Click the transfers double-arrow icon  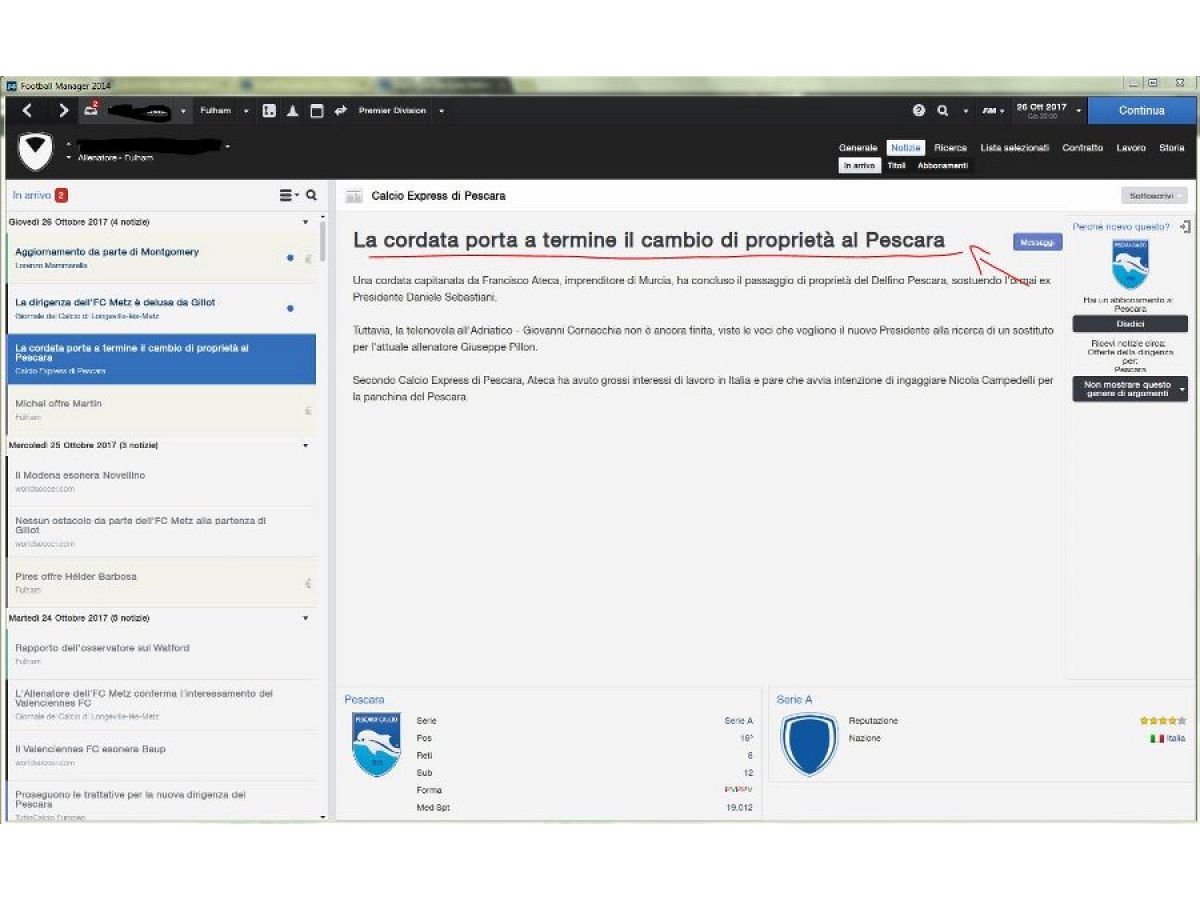[x=341, y=111]
